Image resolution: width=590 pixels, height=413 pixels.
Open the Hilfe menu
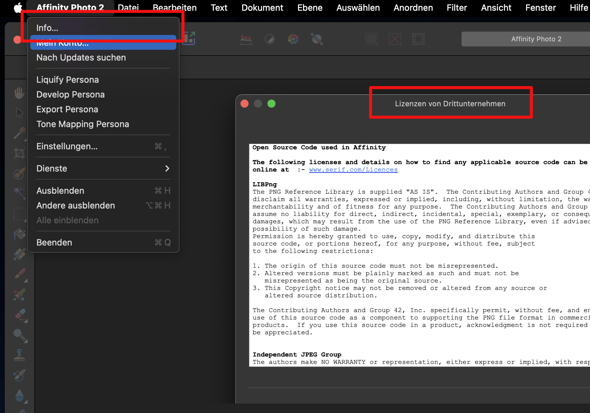pos(578,8)
